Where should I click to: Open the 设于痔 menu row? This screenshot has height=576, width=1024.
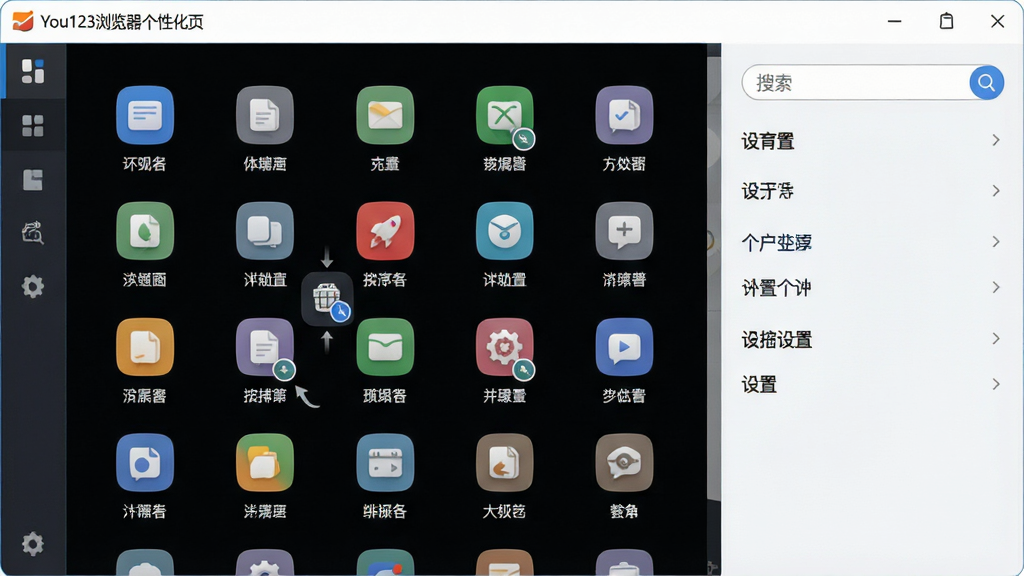[x=871, y=191]
